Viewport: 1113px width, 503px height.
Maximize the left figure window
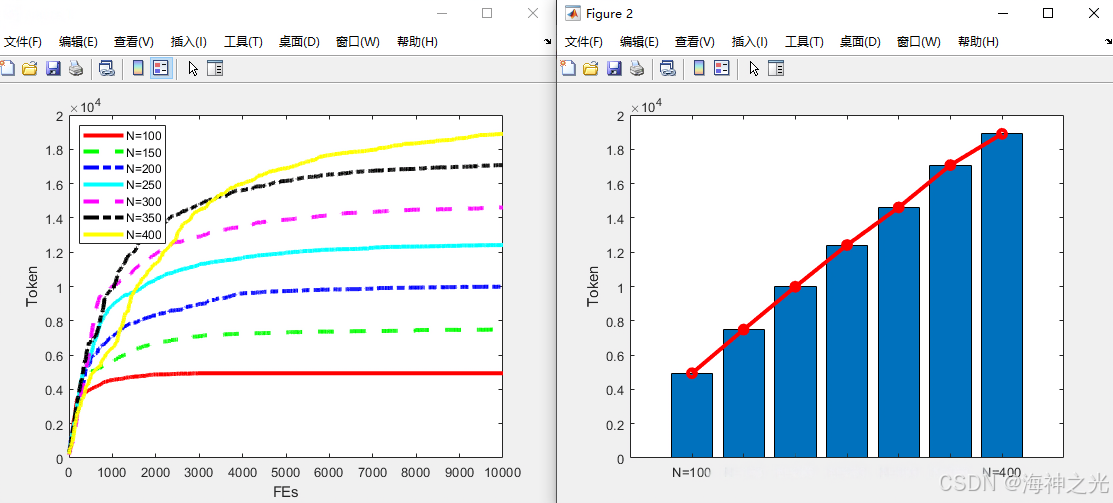click(487, 13)
